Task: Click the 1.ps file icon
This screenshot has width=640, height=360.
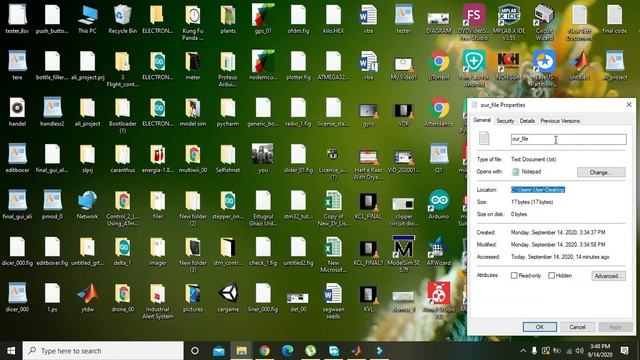Action: (52, 298)
